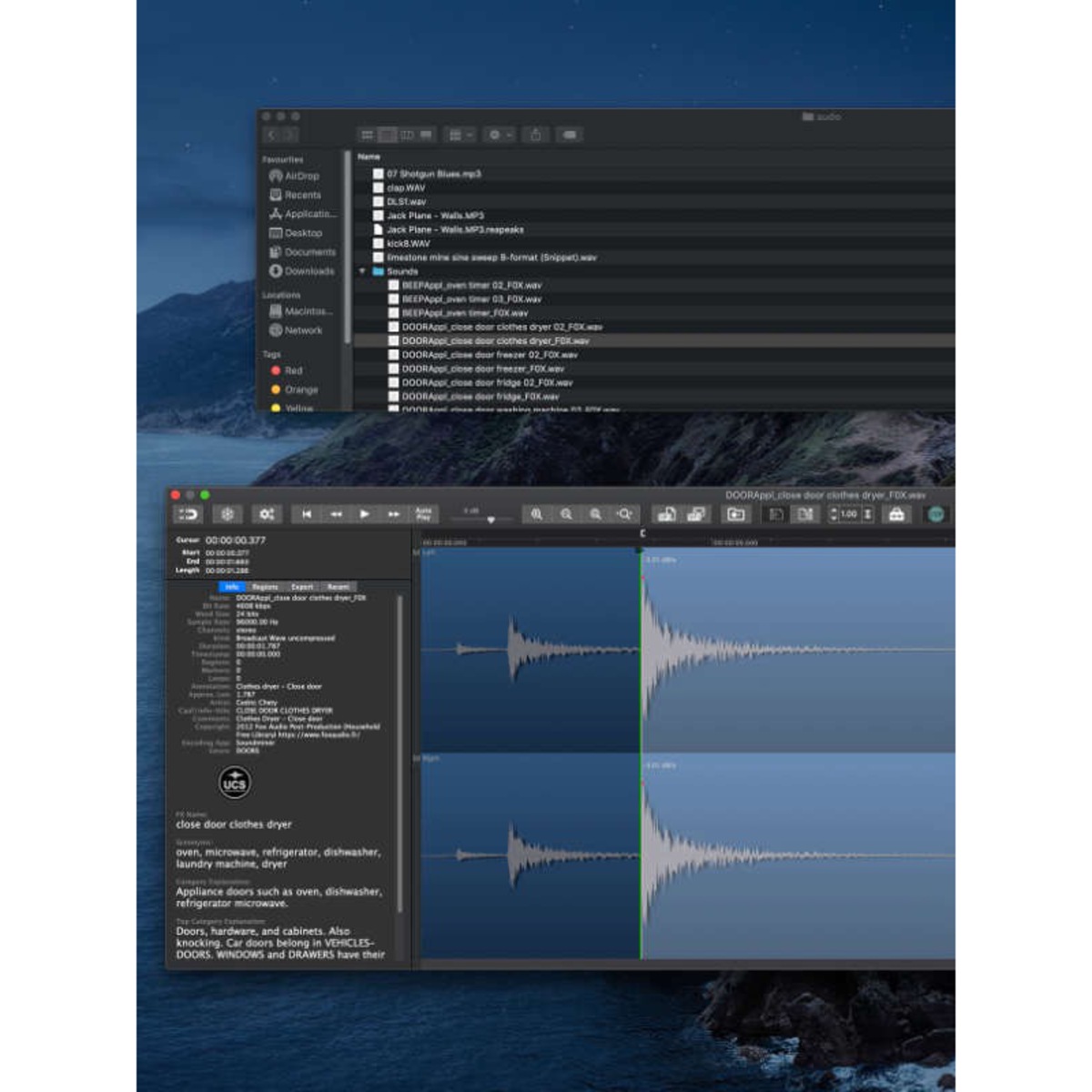The height and width of the screenshot is (1092, 1092).
Task: Click the Finder sidebar scrollbar
Action: (x=347, y=248)
